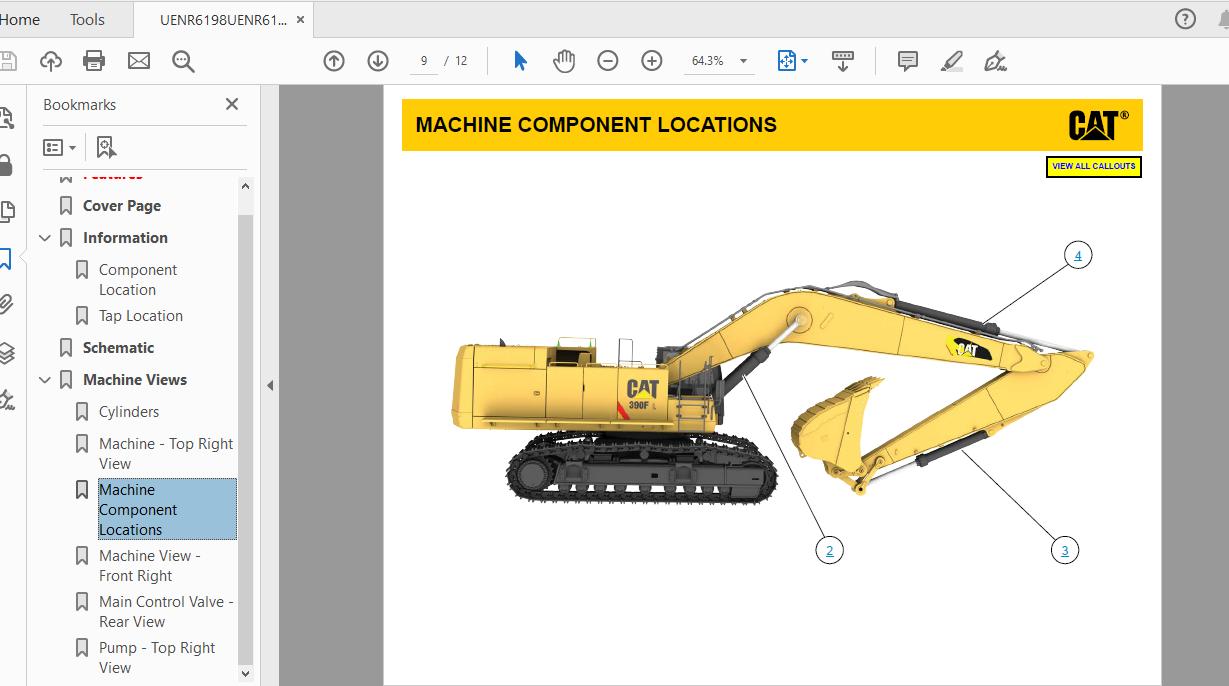Open the attachments paperclip panel
The width and height of the screenshot is (1229, 686).
point(6,305)
